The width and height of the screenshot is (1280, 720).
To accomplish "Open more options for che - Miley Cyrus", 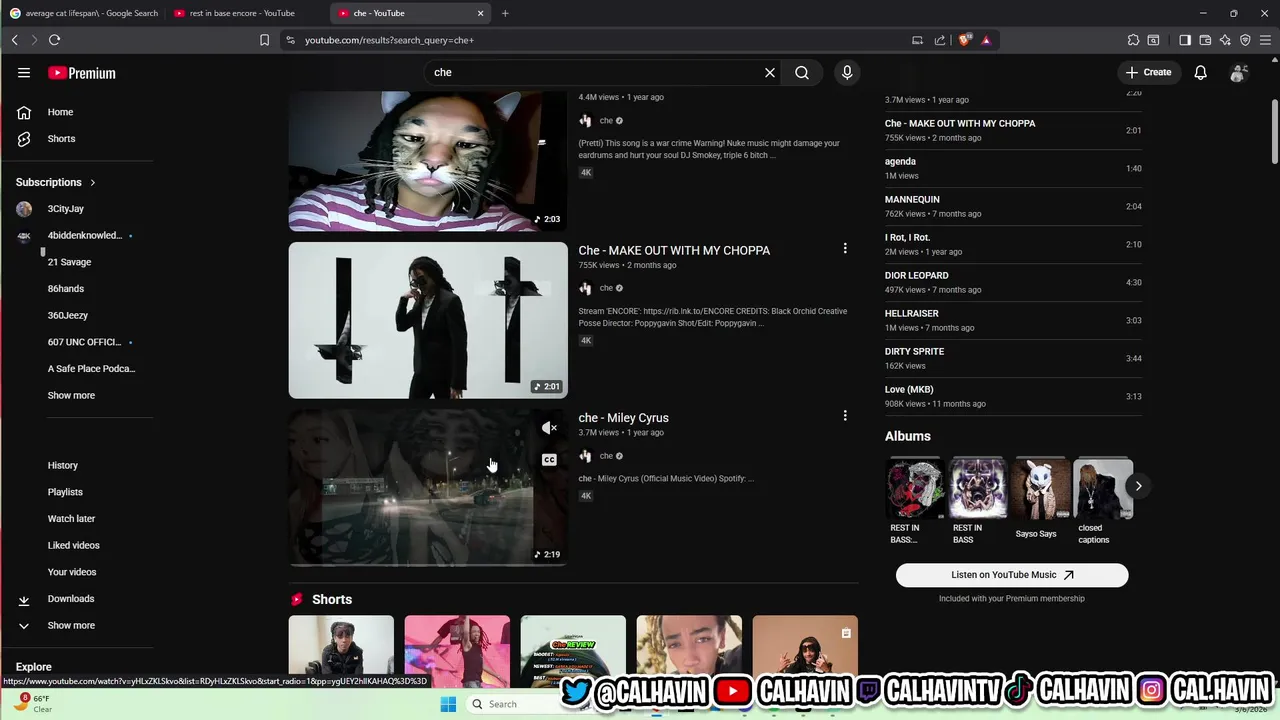I will [x=845, y=415].
